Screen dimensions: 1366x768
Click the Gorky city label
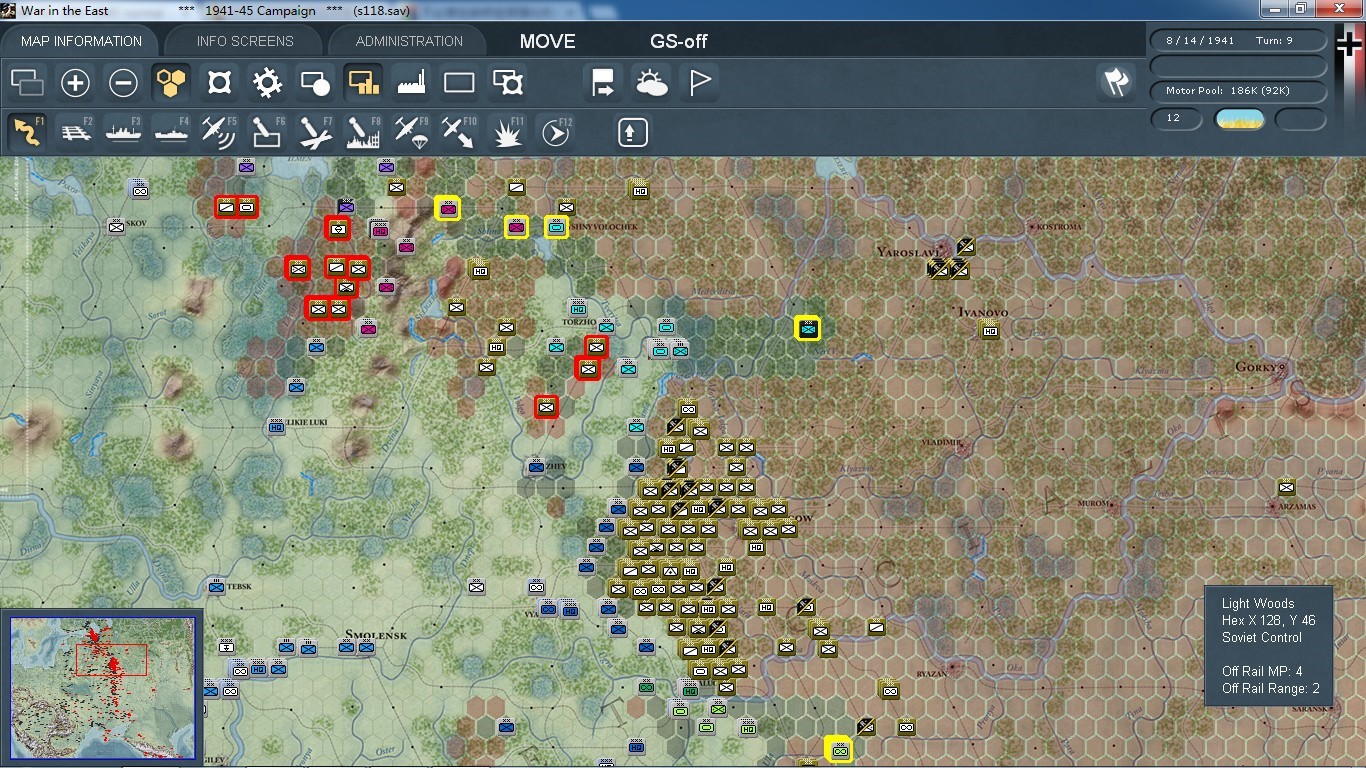click(1258, 367)
